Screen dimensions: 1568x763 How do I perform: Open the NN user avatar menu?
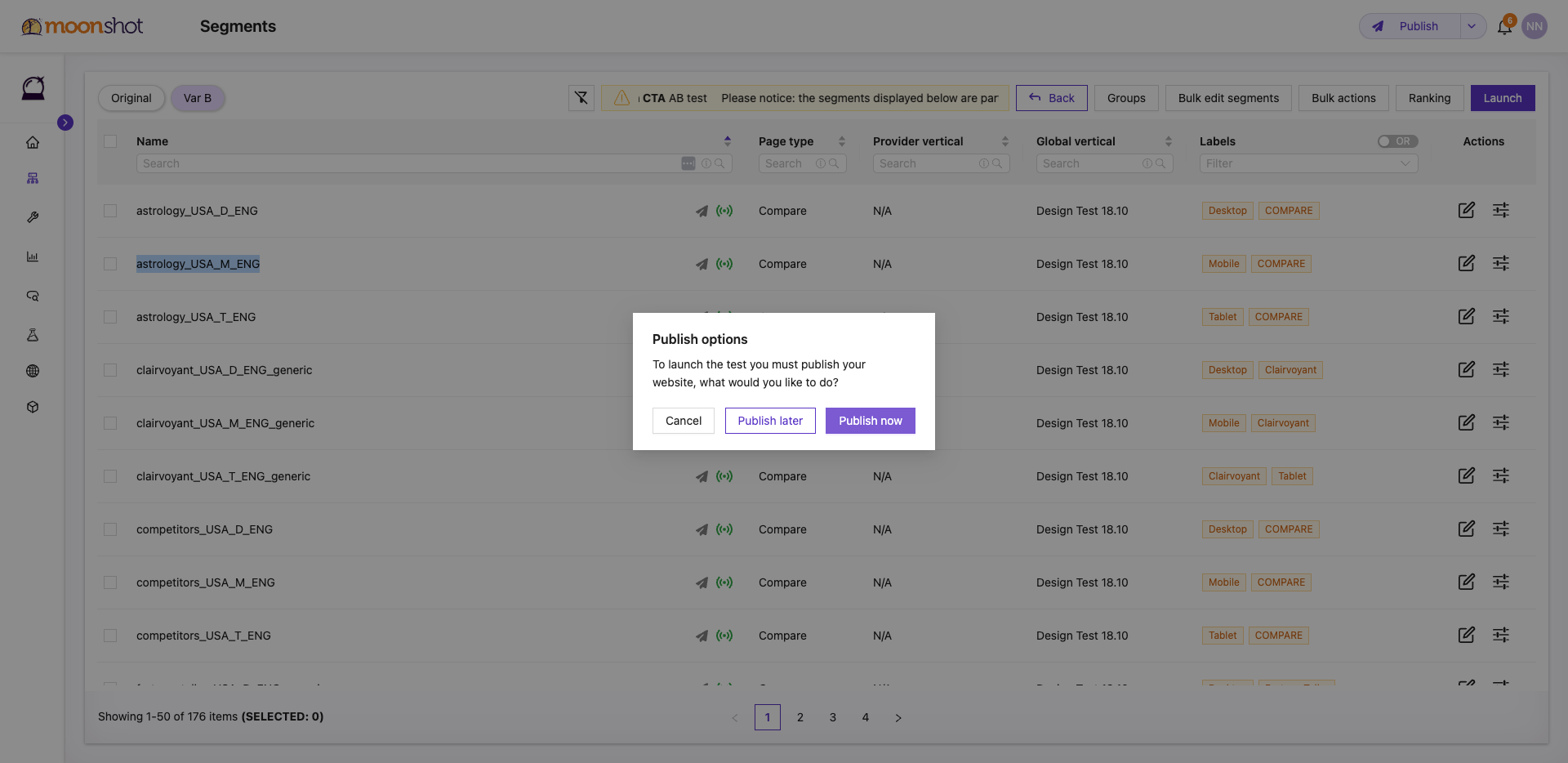tap(1535, 26)
